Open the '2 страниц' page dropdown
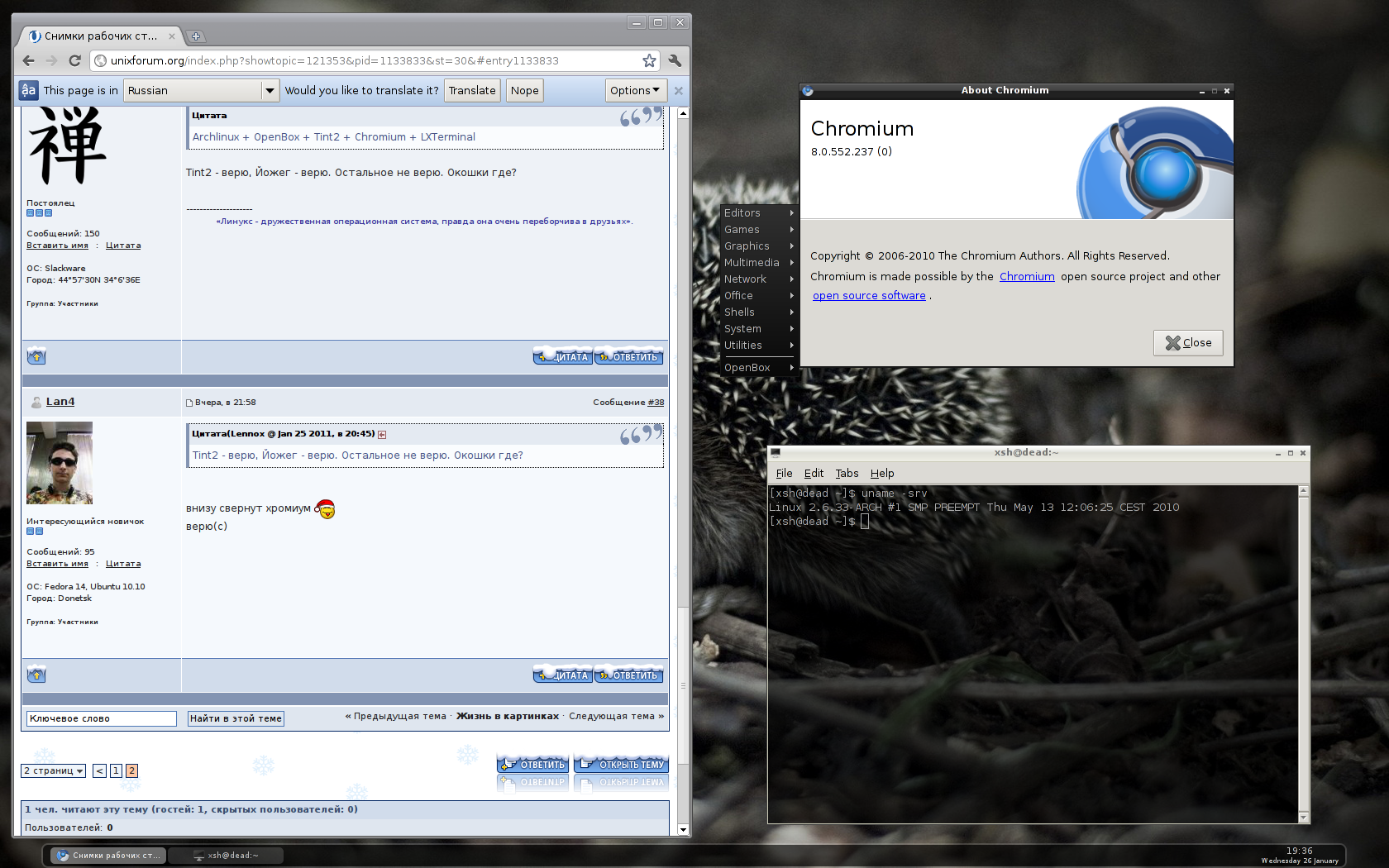The image size is (1389, 868). (53, 770)
